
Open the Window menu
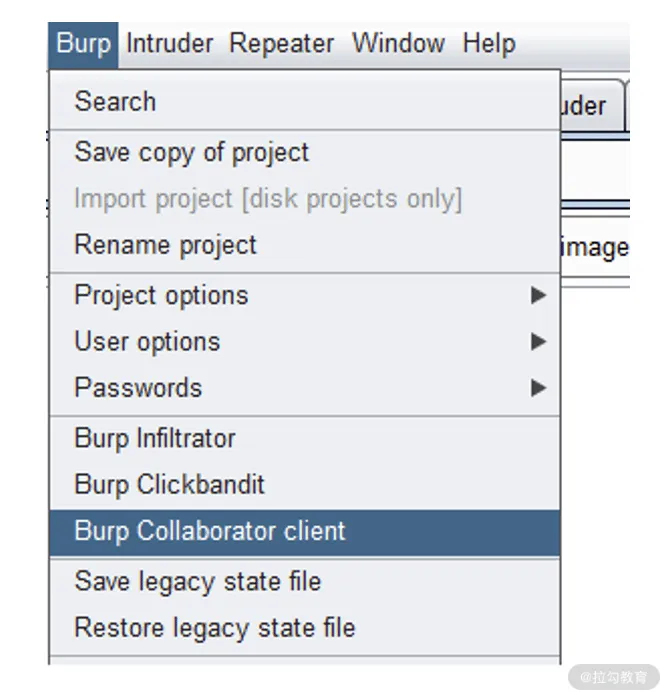pyautogui.click(x=398, y=45)
